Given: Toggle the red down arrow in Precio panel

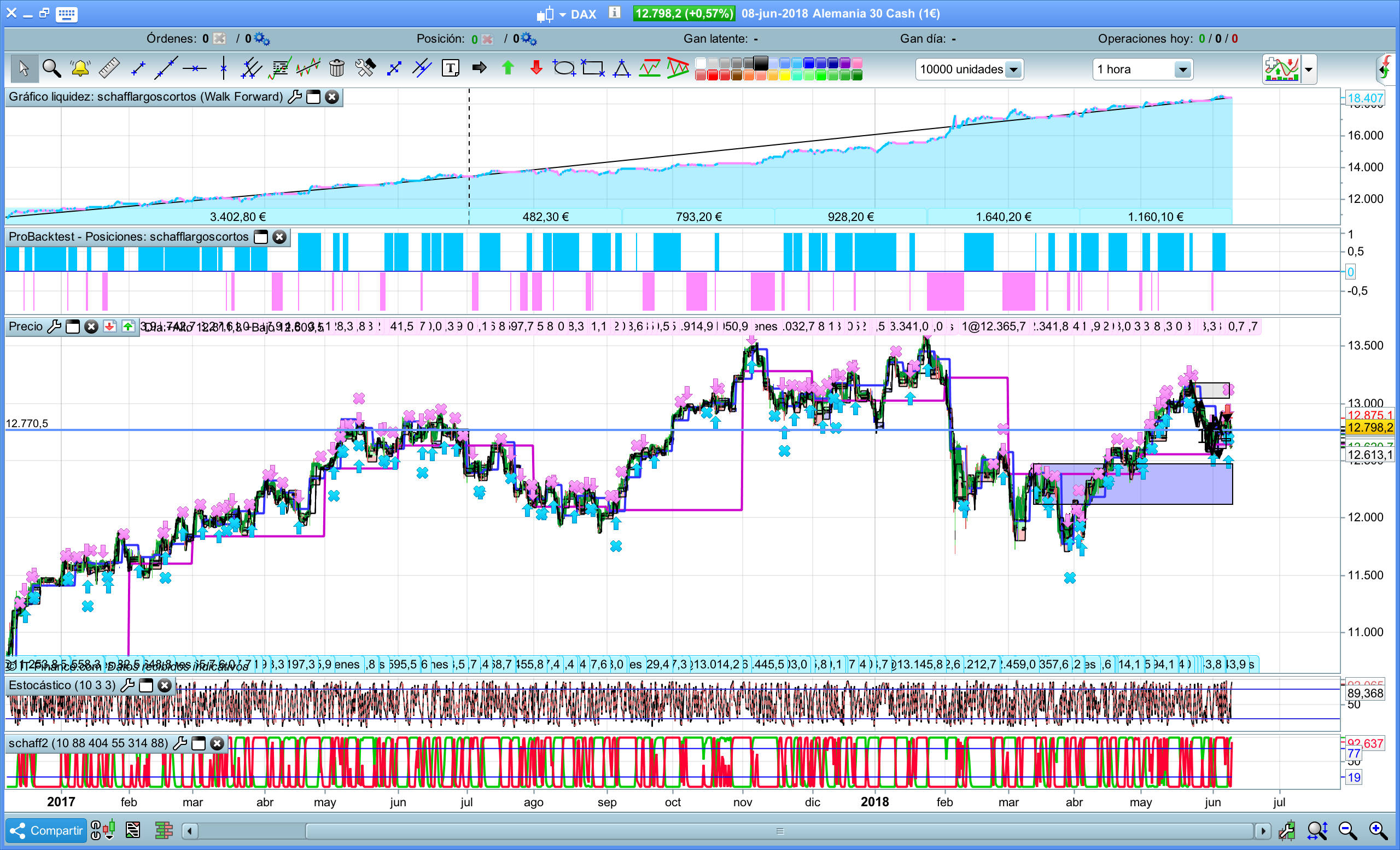Looking at the screenshot, I should click(110, 326).
